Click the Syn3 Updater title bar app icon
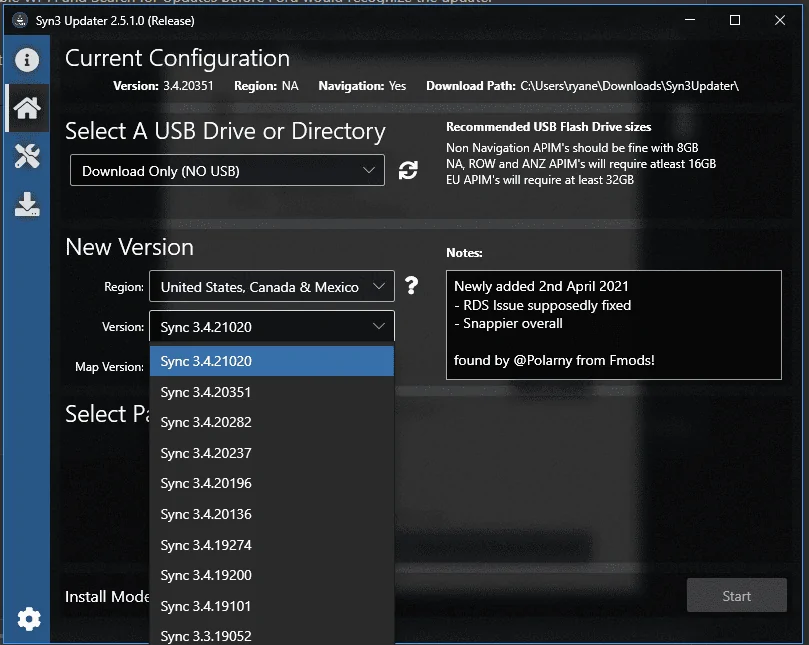809x645 pixels. [x=20, y=21]
